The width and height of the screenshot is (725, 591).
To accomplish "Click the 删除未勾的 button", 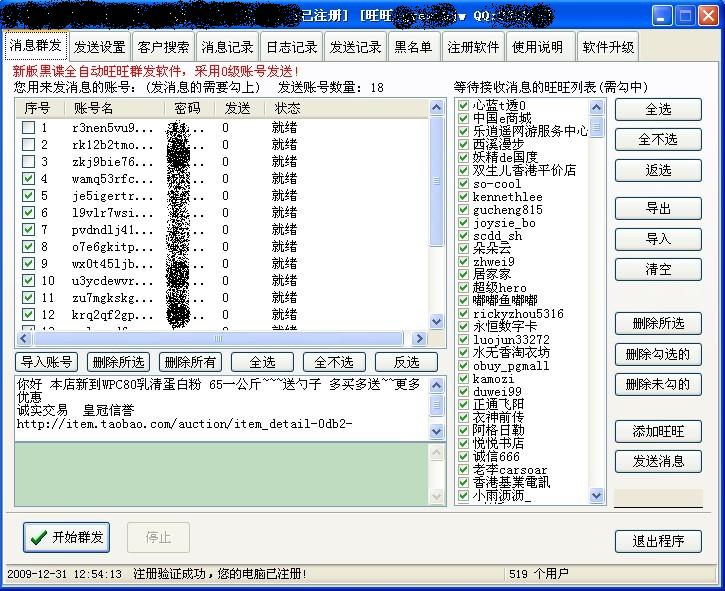I will tap(658, 384).
